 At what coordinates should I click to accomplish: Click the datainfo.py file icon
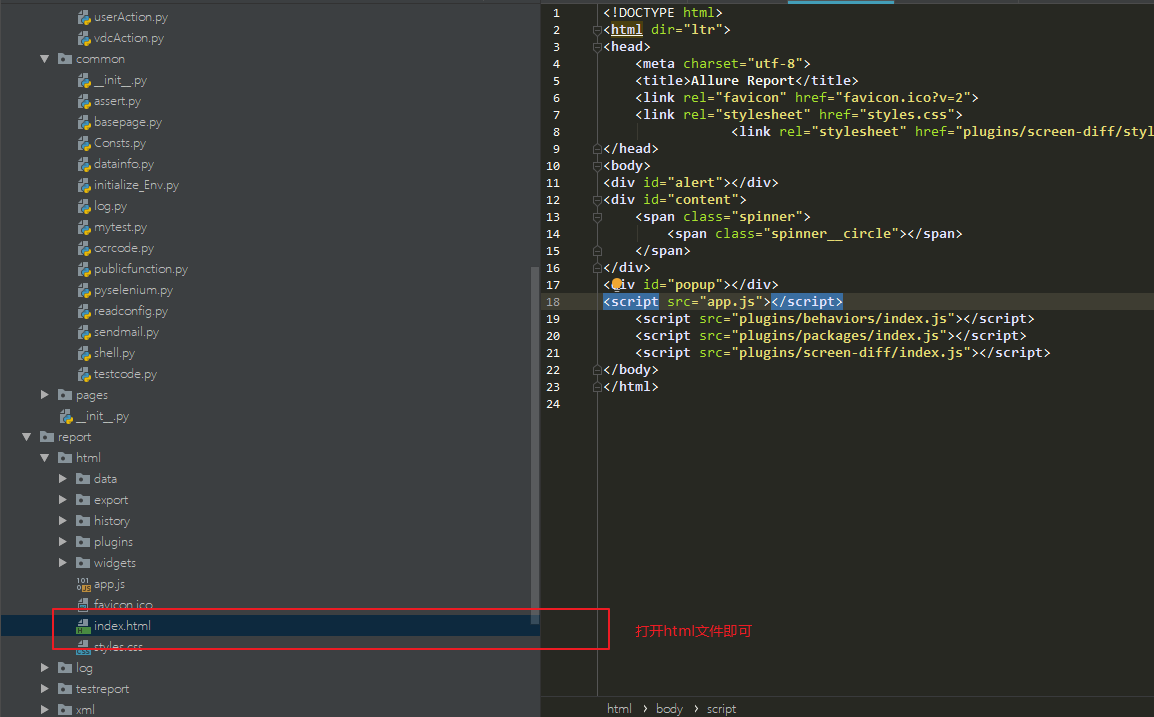tap(84, 164)
